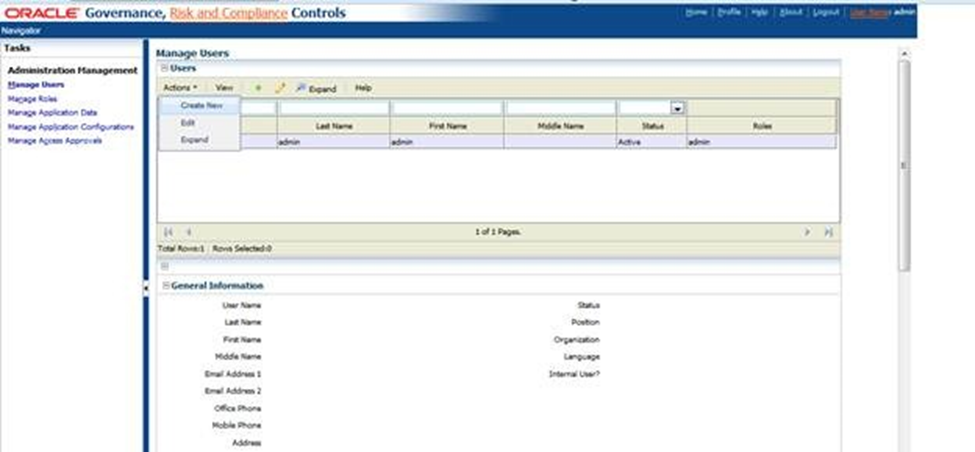The height and width of the screenshot is (452, 975).
Task: Collapse the General Information section
Action: point(165,286)
